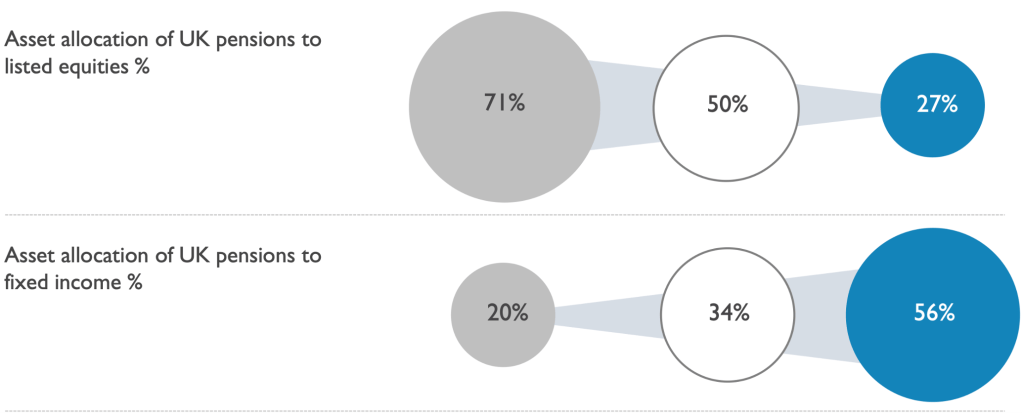Click the 50% text value

[727, 104]
